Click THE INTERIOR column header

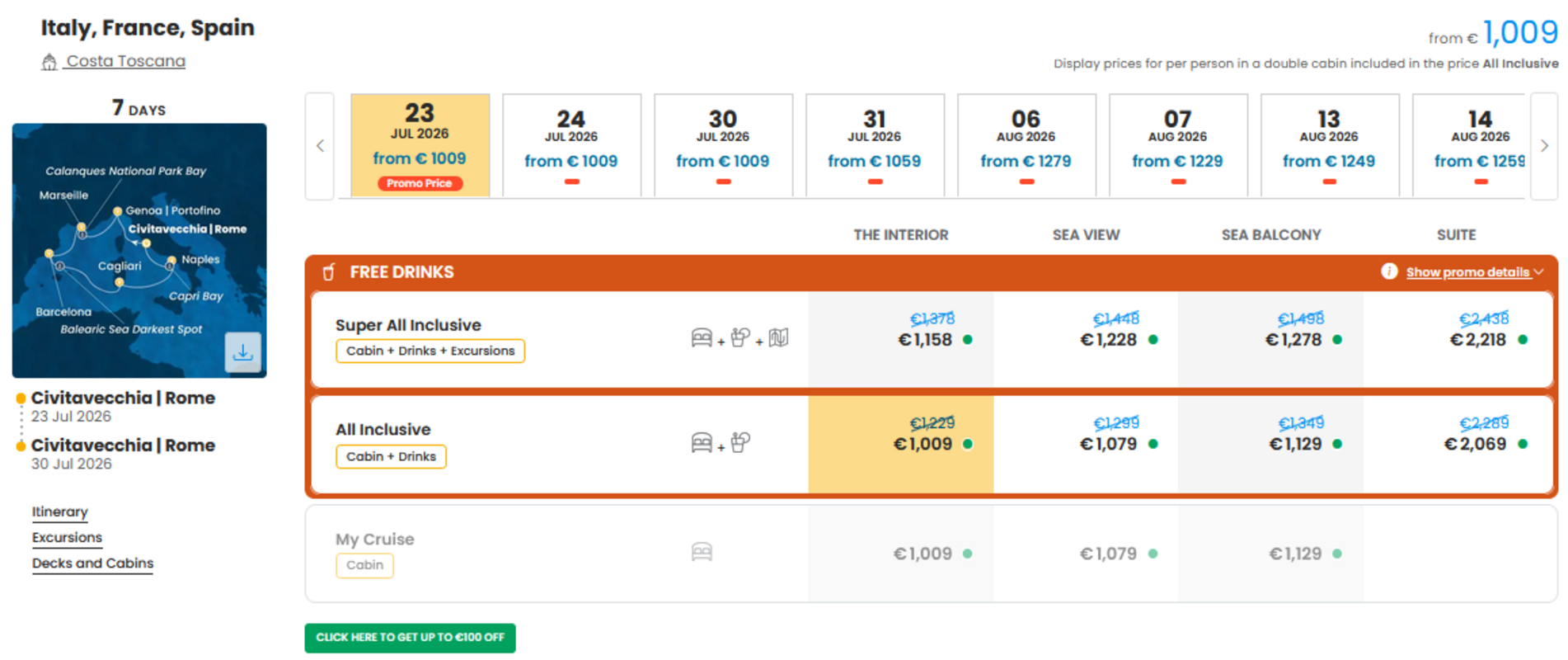[x=901, y=235]
